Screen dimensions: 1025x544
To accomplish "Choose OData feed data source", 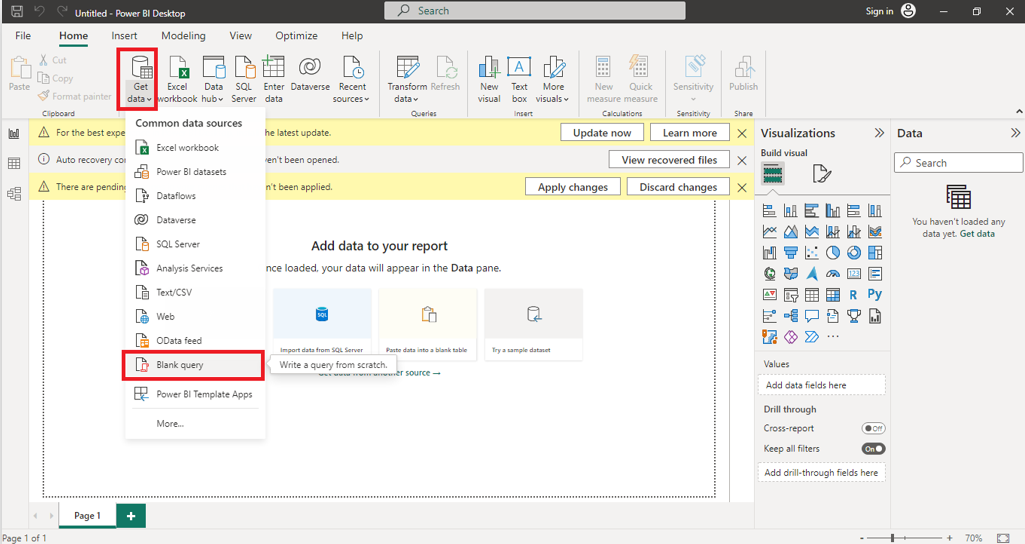I will click(x=195, y=341).
